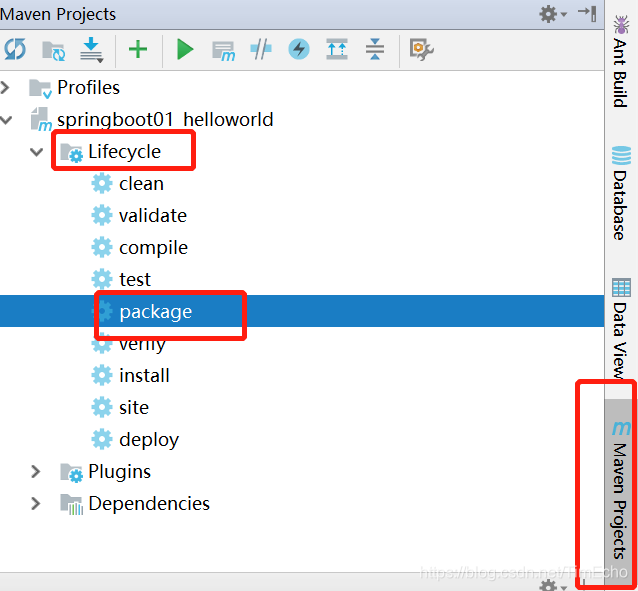Image resolution: width=638 pixels, height=591 pixels.
Task: Download sources and documentation icon
Action: coord(91,50)
